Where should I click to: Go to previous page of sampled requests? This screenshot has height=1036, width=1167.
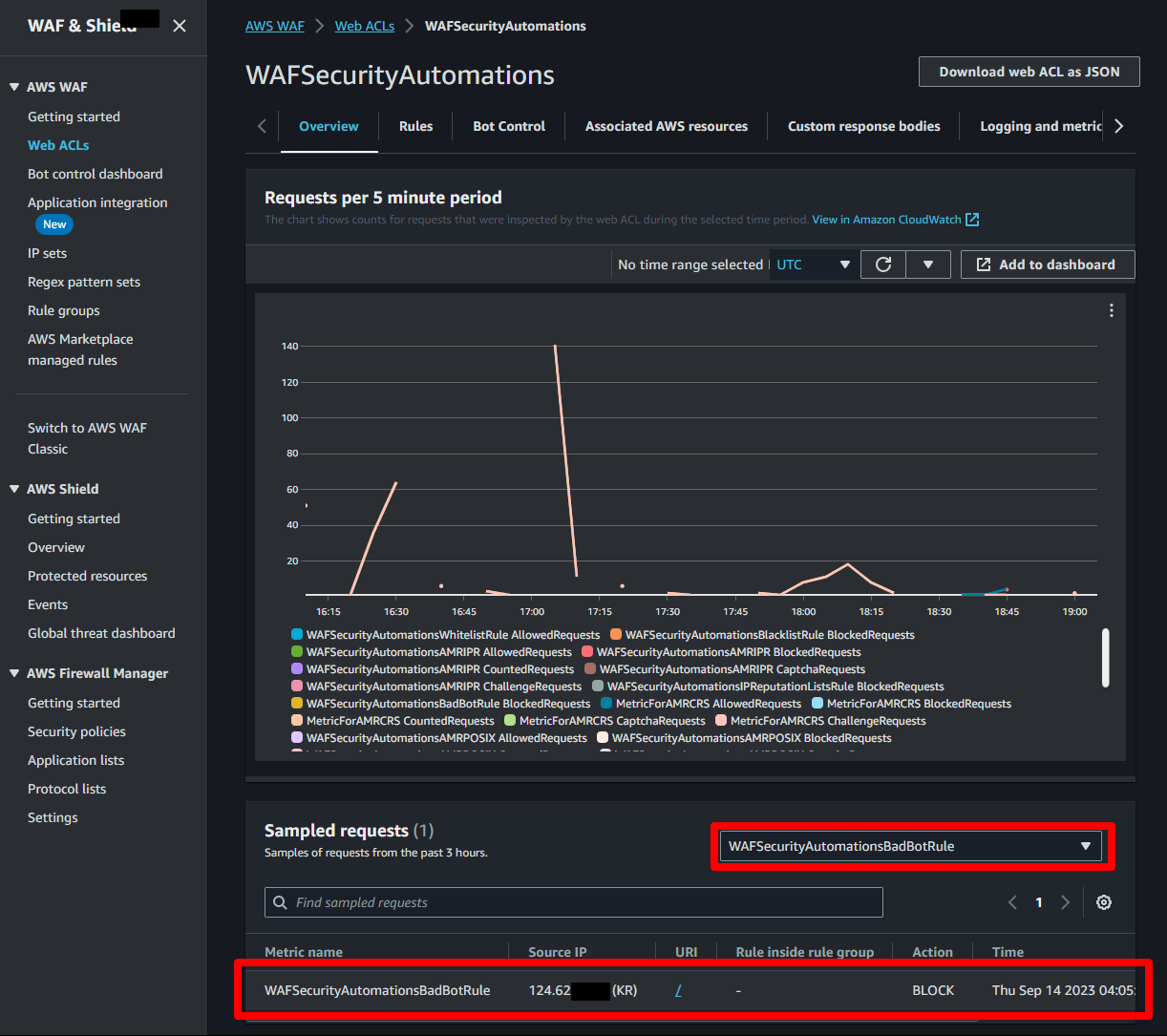(x=1013, y=902)
